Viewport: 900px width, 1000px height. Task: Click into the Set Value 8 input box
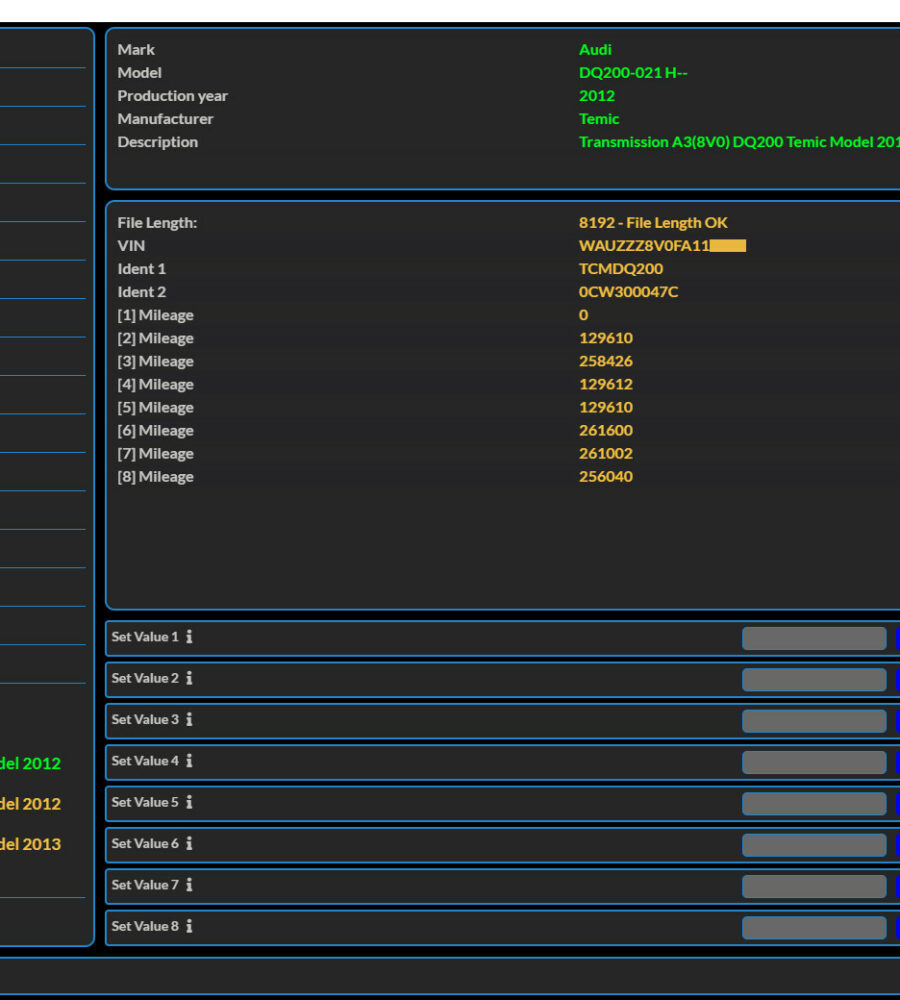point(813,927)
